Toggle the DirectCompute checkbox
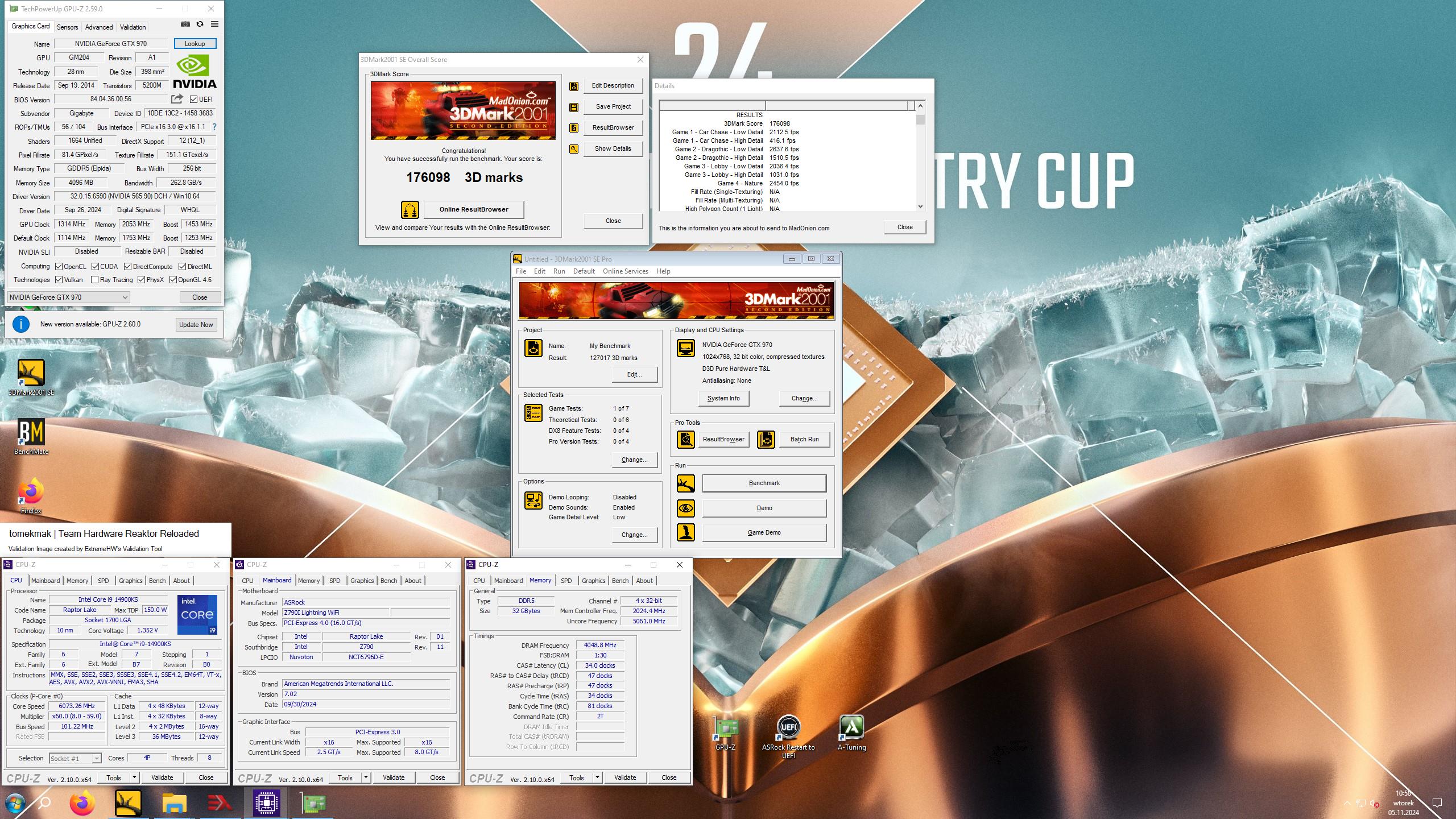Viewport: 1456px width, 819px height. [x=128, y=267]
